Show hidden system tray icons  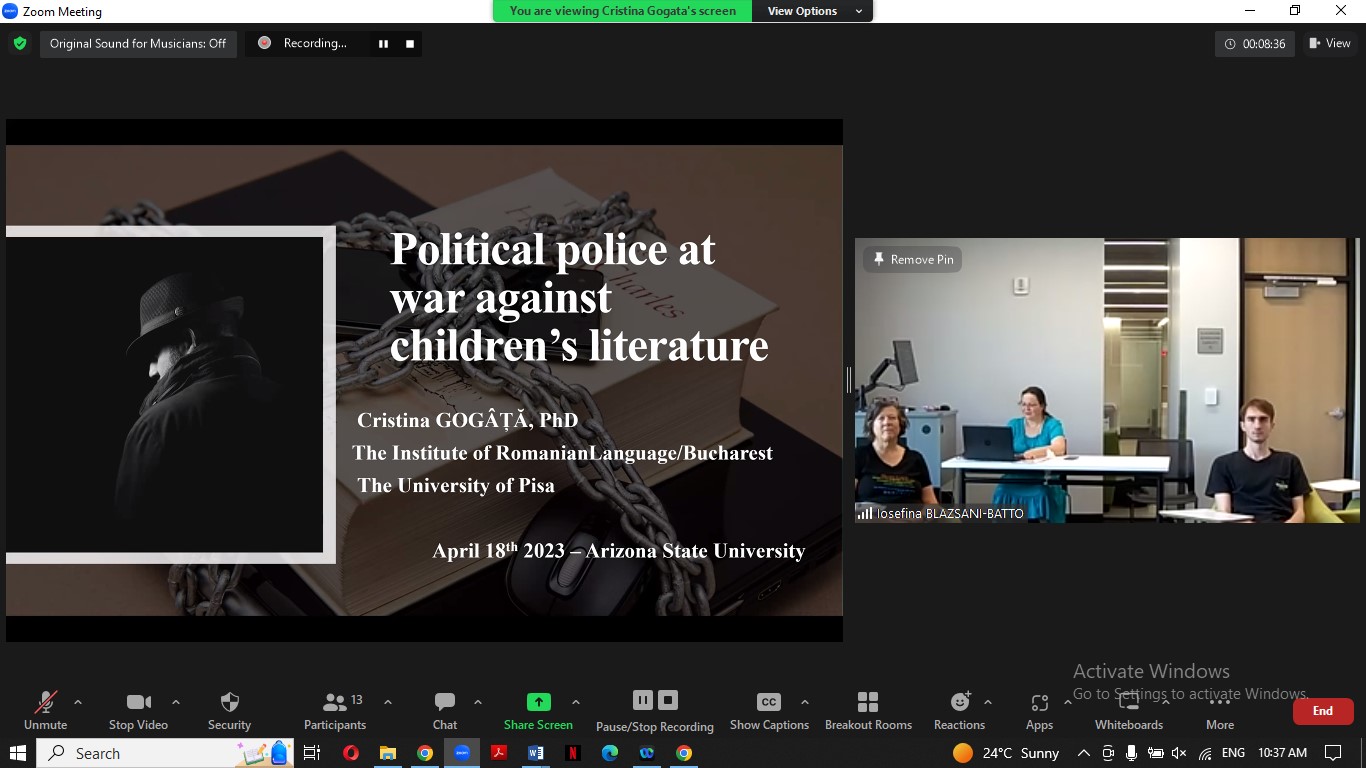click(x=1083, y=753)
